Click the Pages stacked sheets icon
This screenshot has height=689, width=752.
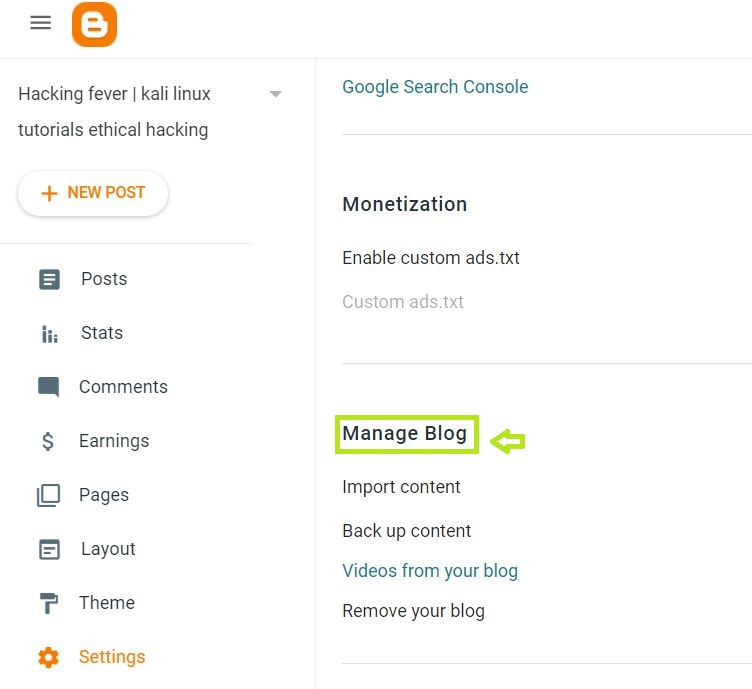coord(48,495)
